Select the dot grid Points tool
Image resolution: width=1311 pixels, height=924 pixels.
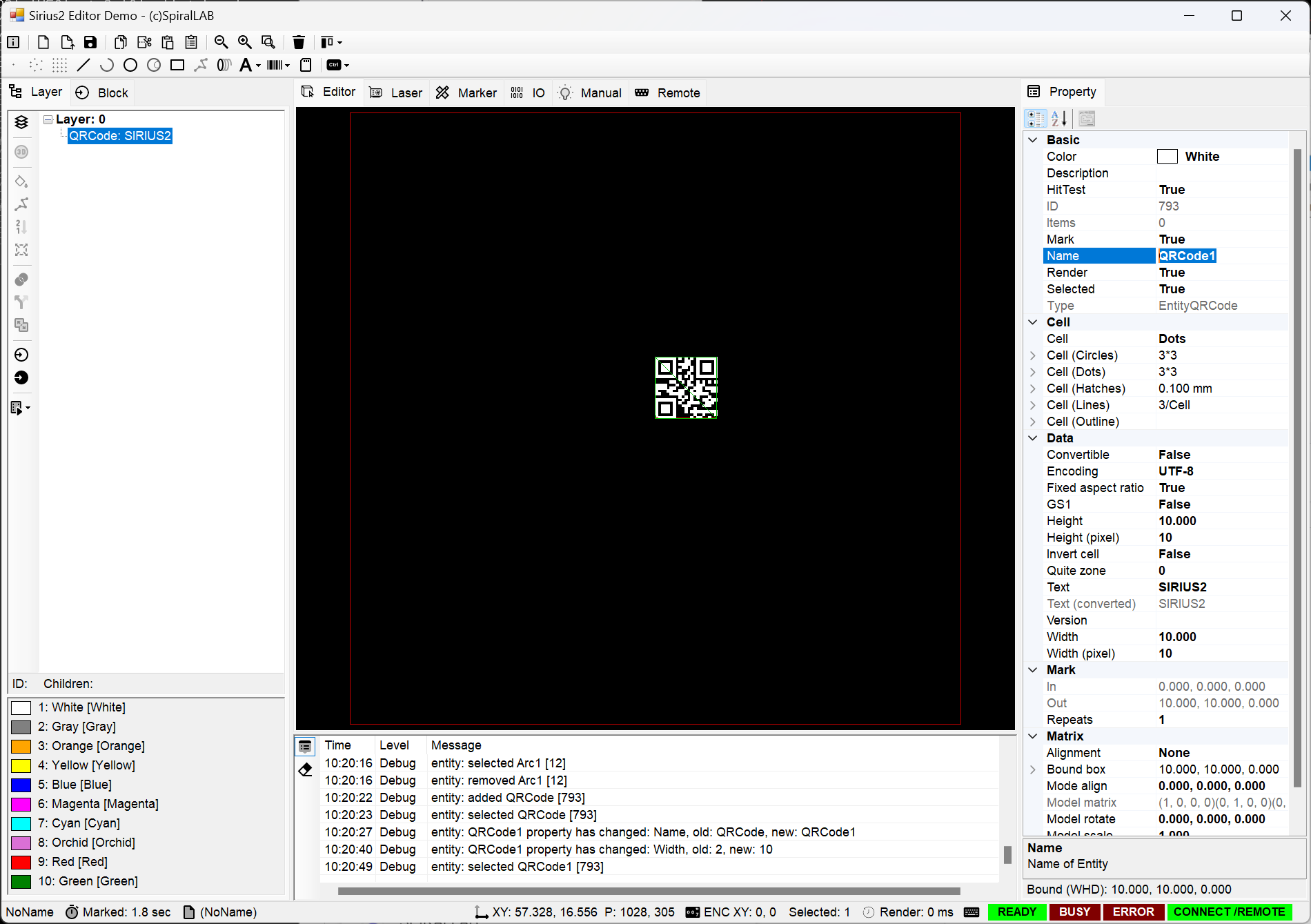60,65
